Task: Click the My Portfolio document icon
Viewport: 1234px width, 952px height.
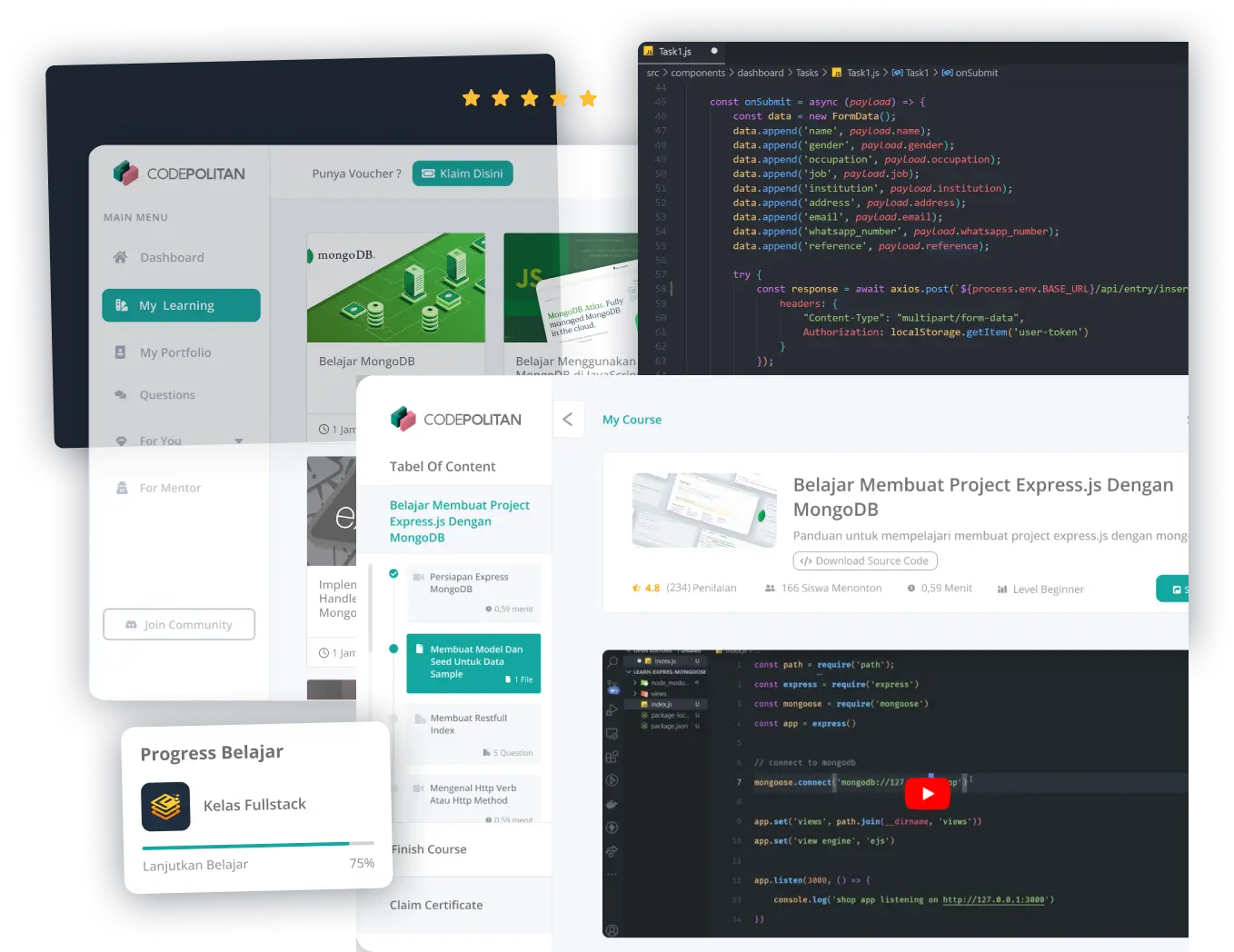Action: click(x=120, y=352)
